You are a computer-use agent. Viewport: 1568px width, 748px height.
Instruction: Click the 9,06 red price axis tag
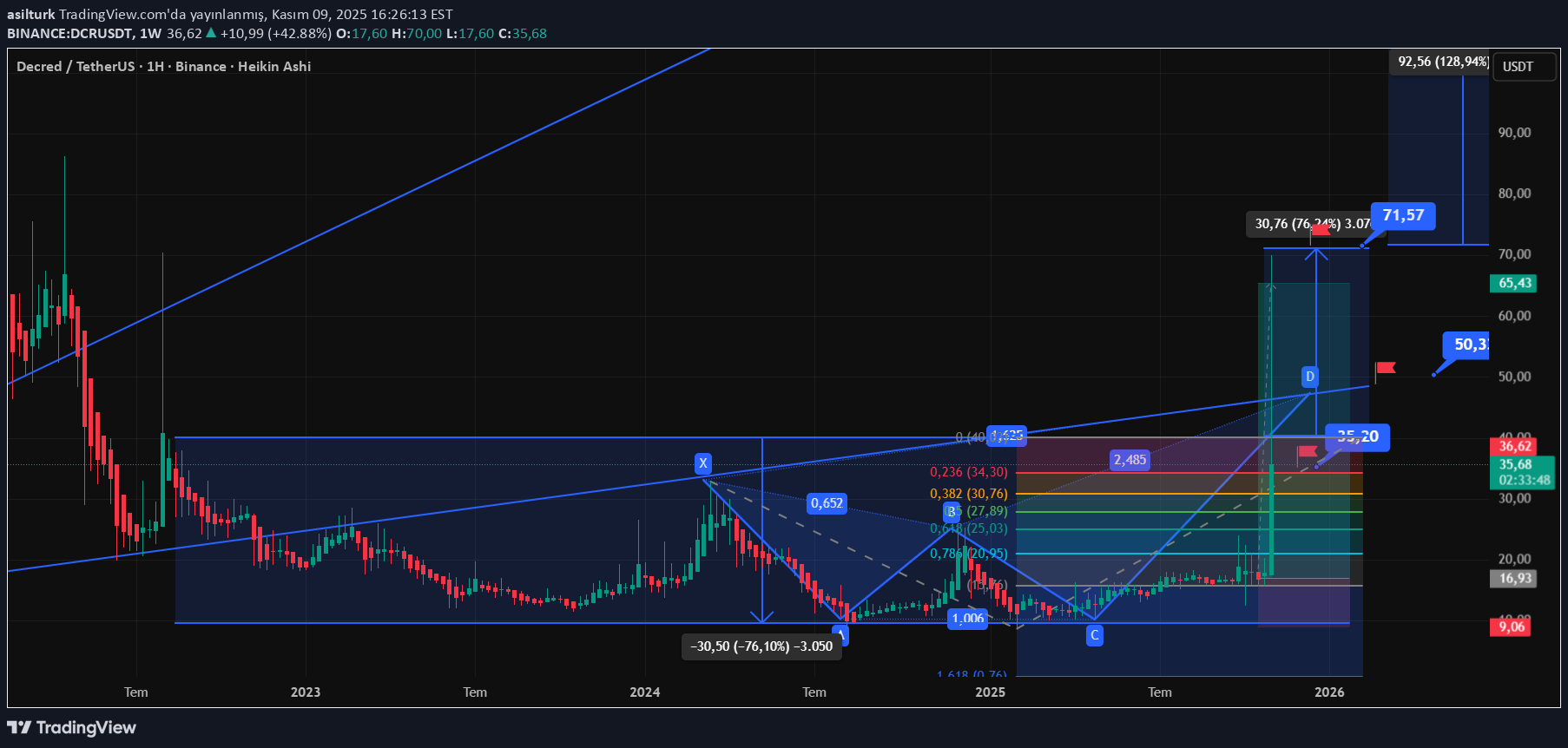pyautogui.click(x=1511, y=627)
